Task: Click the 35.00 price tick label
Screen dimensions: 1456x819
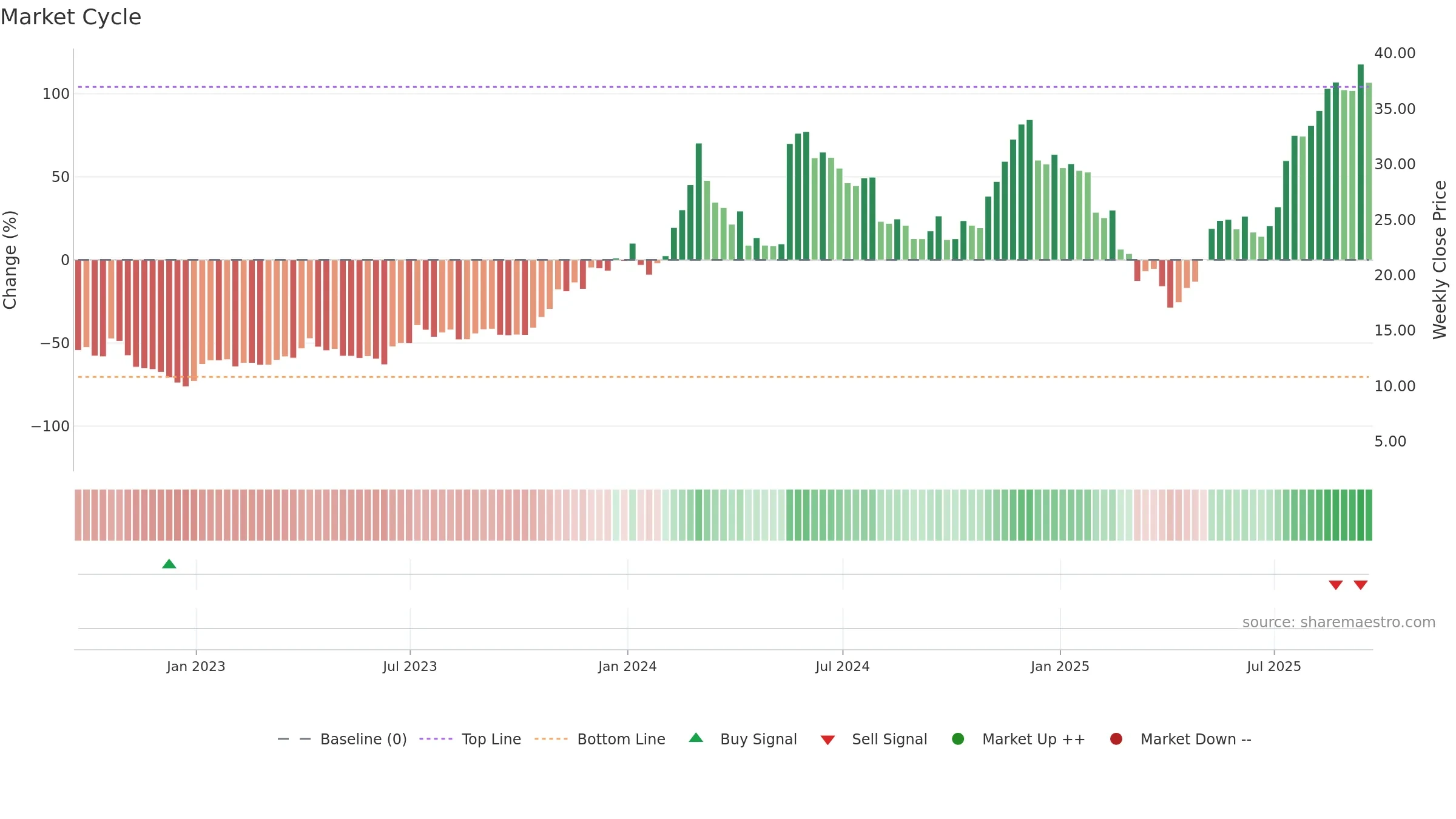Action: click(x=1395, y=109)
